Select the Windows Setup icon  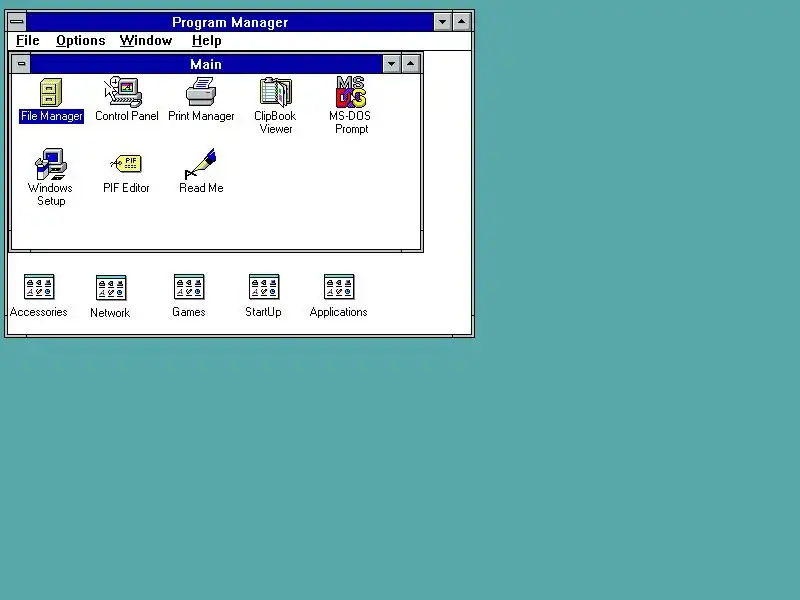coord(51,164)
